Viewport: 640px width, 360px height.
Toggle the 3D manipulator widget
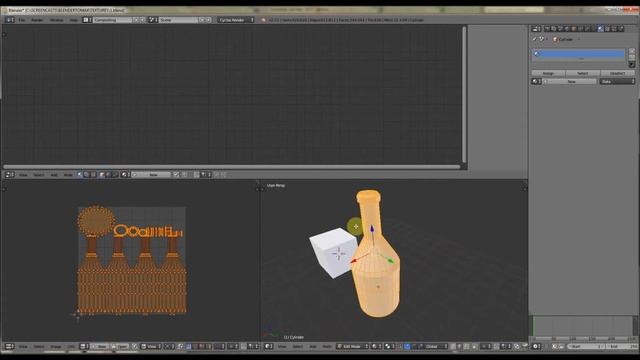400,346
